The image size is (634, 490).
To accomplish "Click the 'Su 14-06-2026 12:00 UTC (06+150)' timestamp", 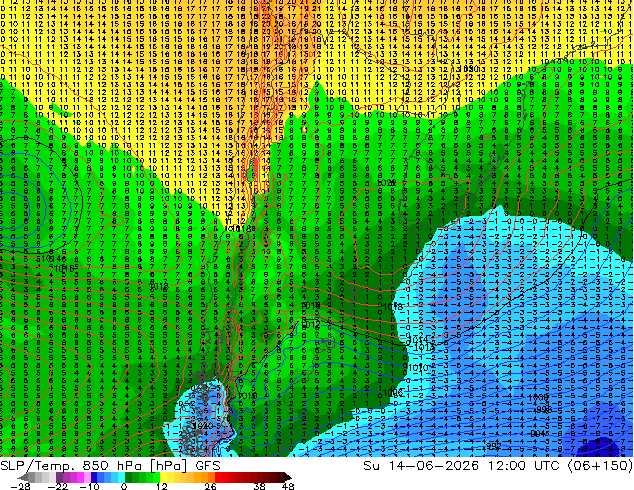I will coord(498,466).
